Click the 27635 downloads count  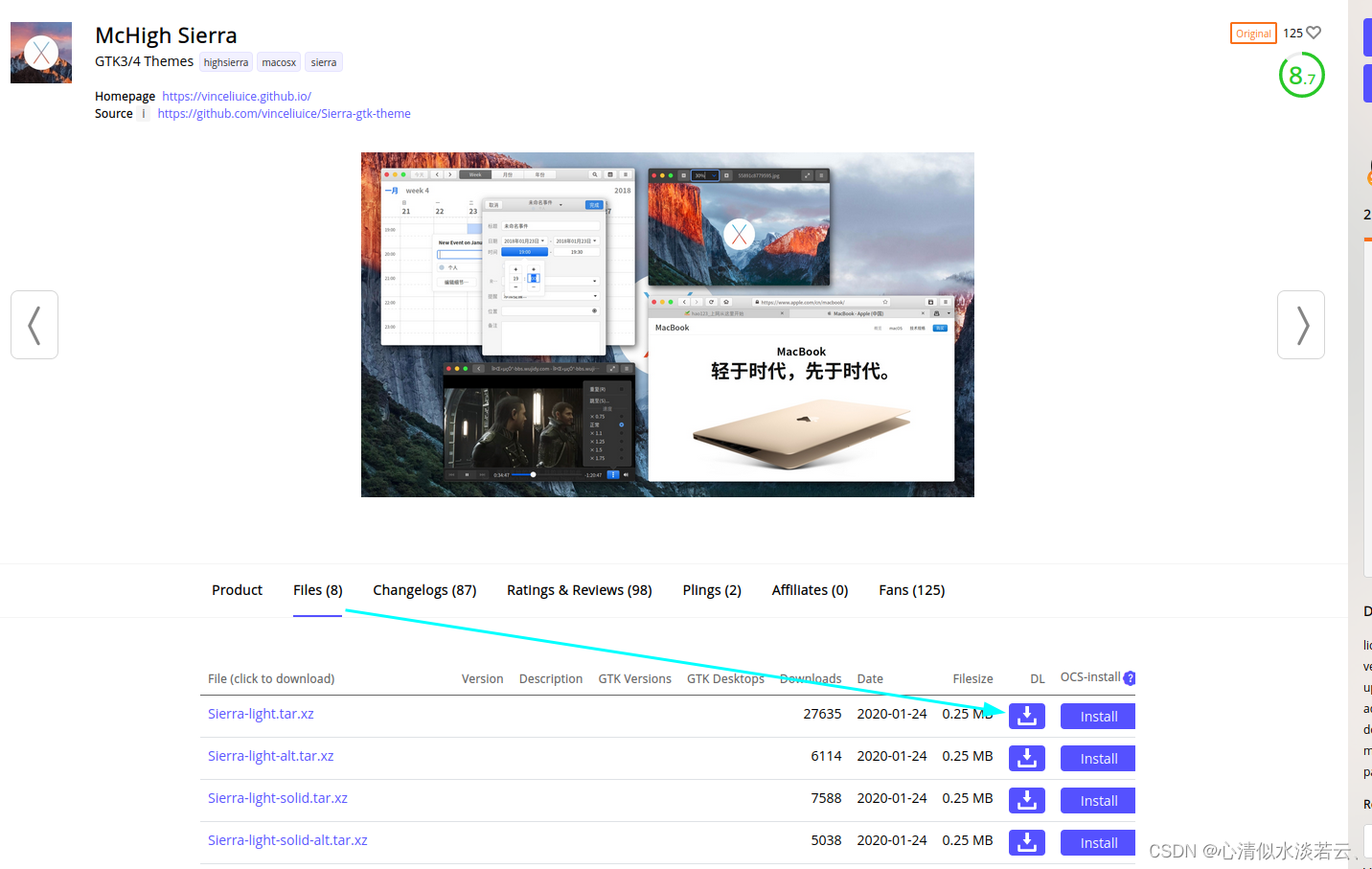822,714
